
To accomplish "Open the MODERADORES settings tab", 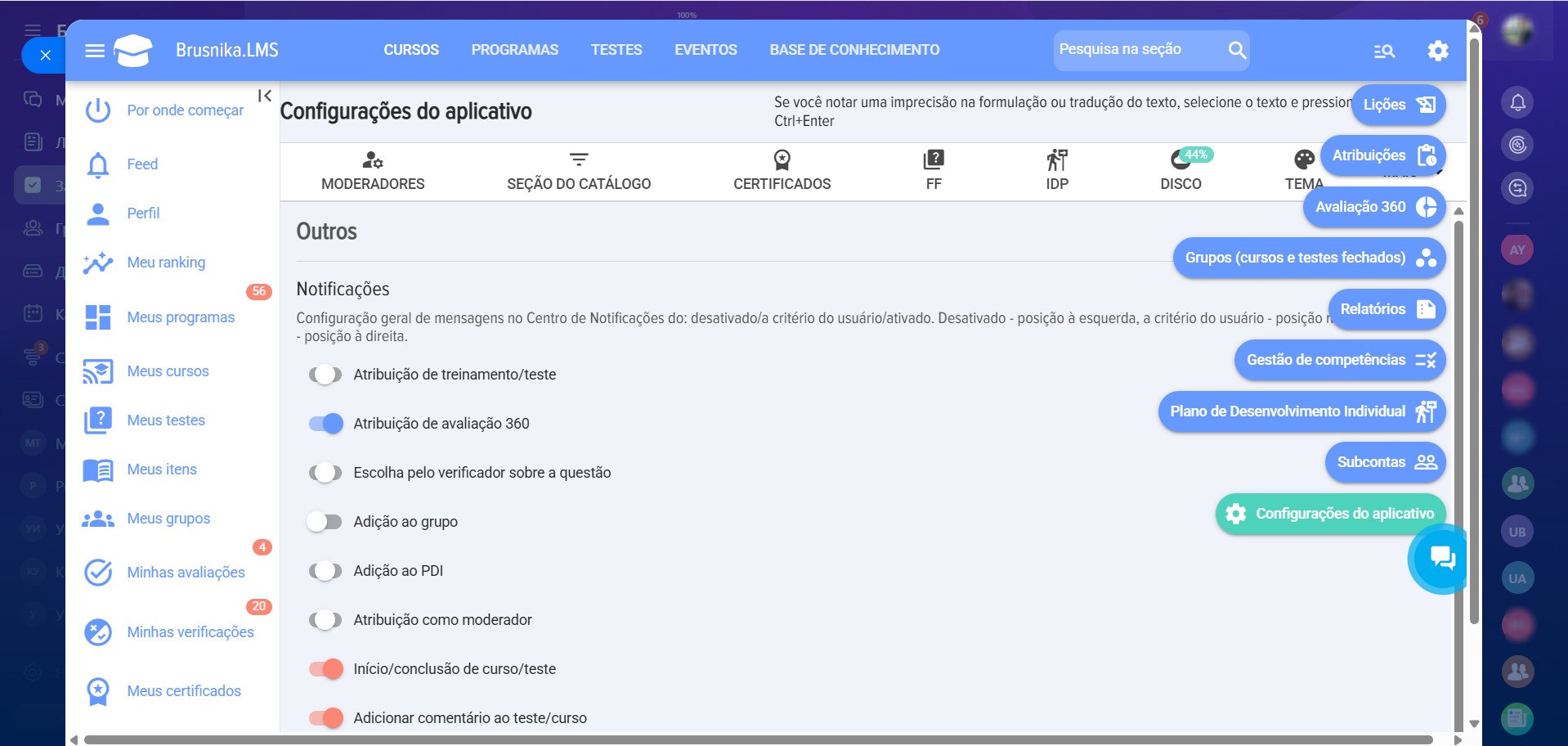I will (x=373, y=170).
